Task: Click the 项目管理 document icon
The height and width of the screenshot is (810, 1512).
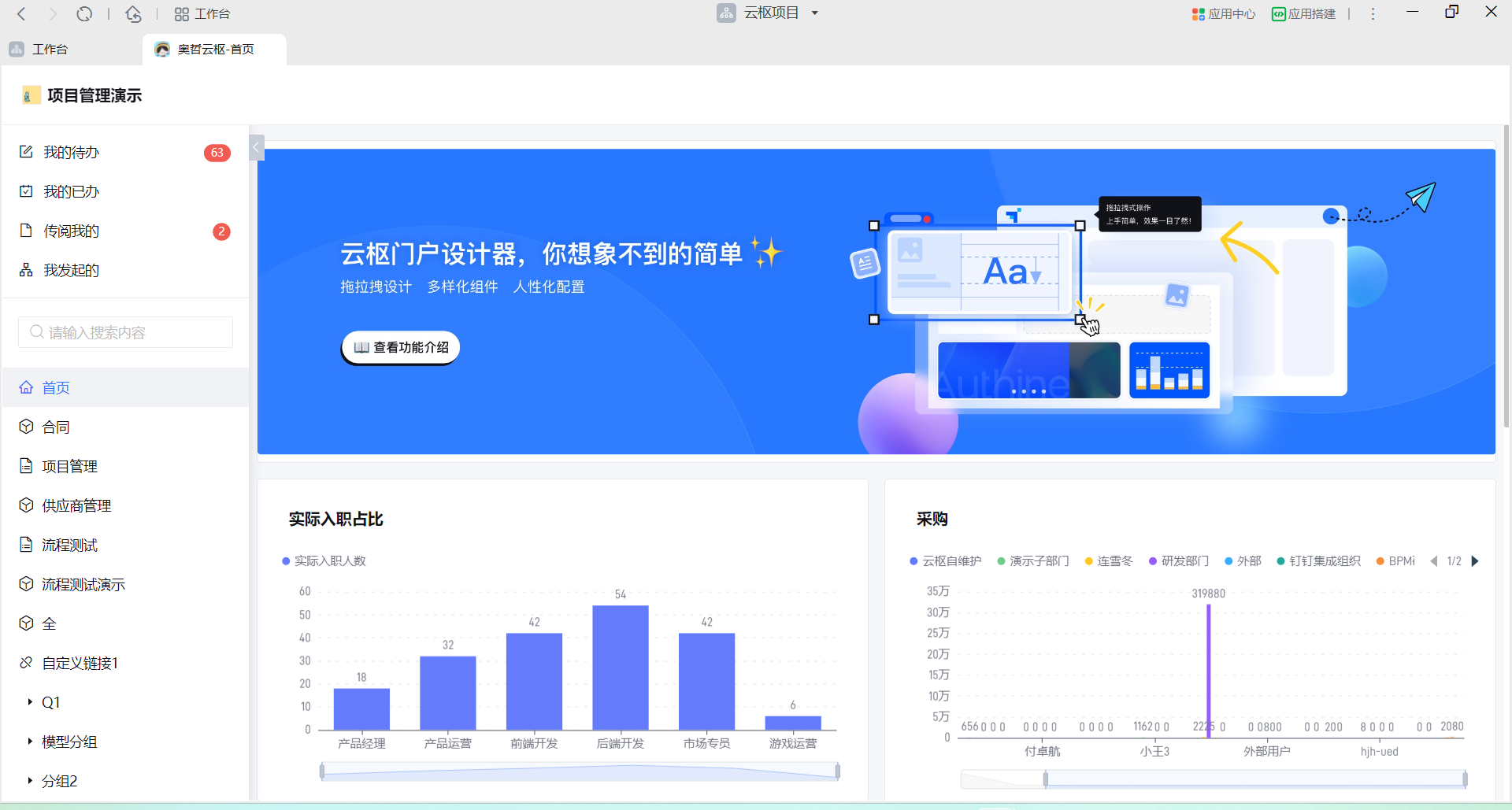Action: pyautogui.click(x=26, y=465)
